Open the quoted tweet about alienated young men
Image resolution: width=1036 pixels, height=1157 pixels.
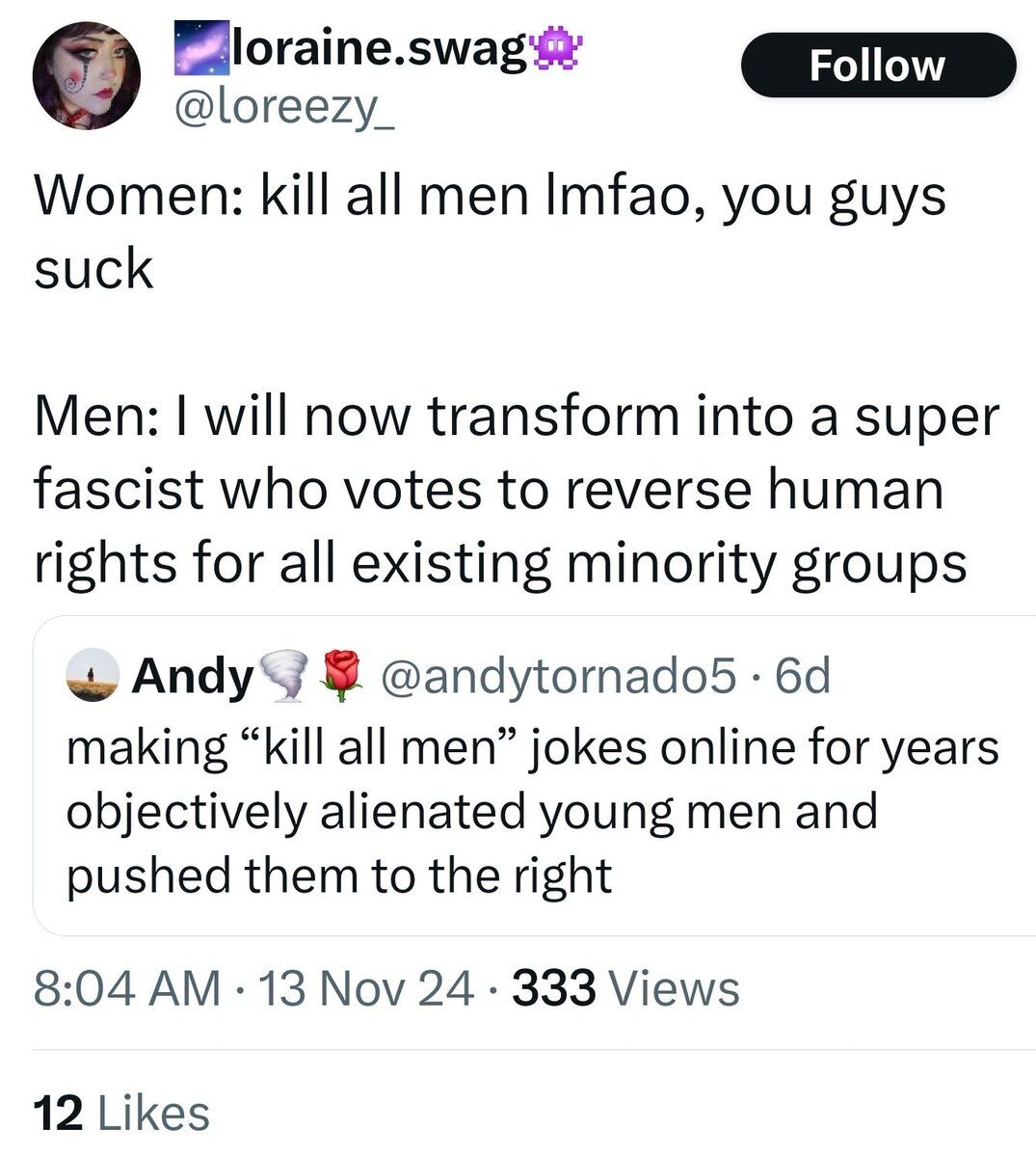[532, 810]
